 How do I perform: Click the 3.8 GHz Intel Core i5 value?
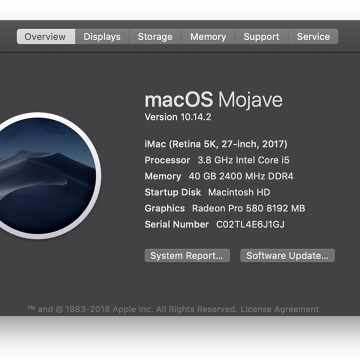(x=243, y=160)
